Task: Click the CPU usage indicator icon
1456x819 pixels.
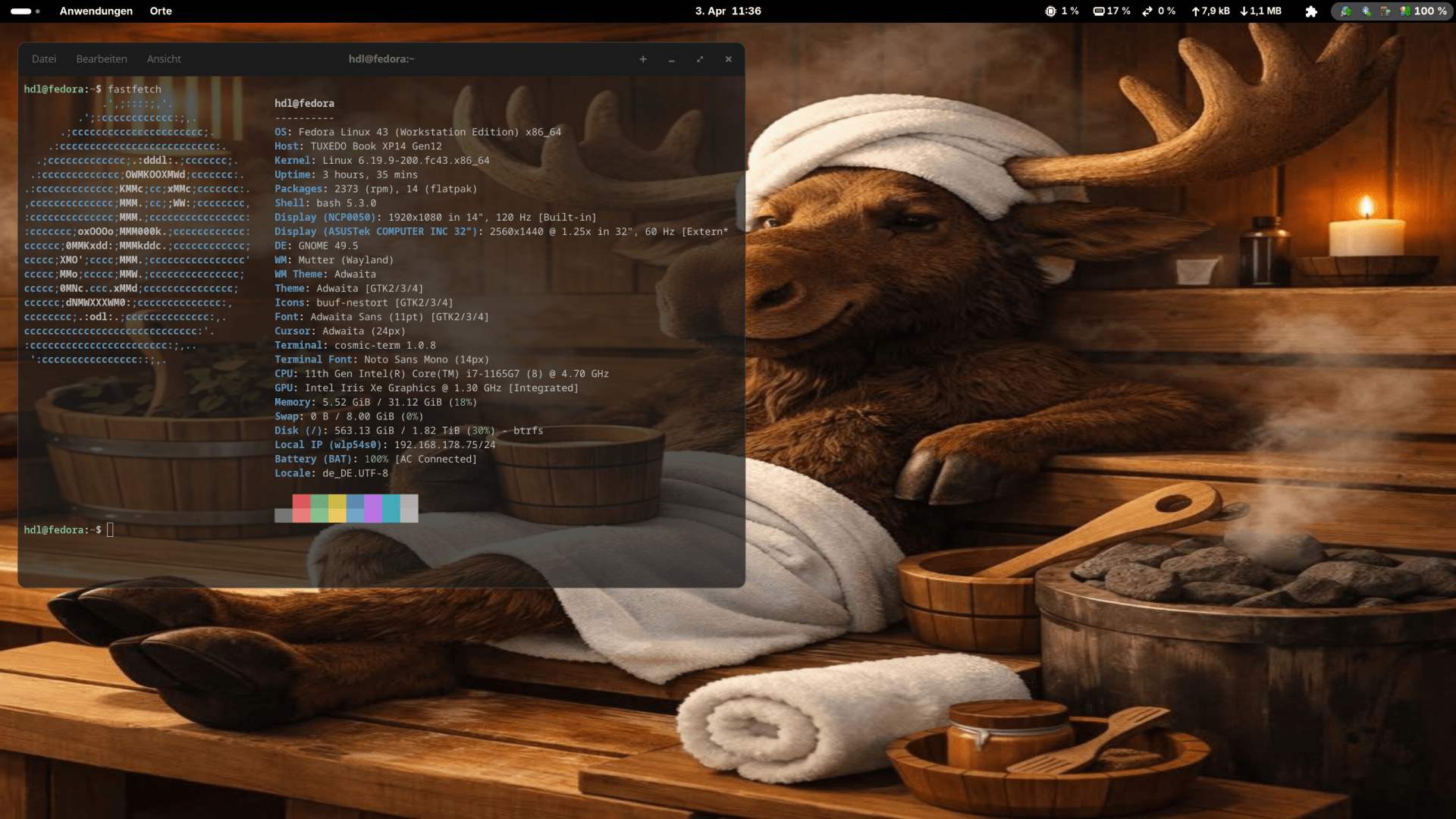Action: tap(1050, 11)
